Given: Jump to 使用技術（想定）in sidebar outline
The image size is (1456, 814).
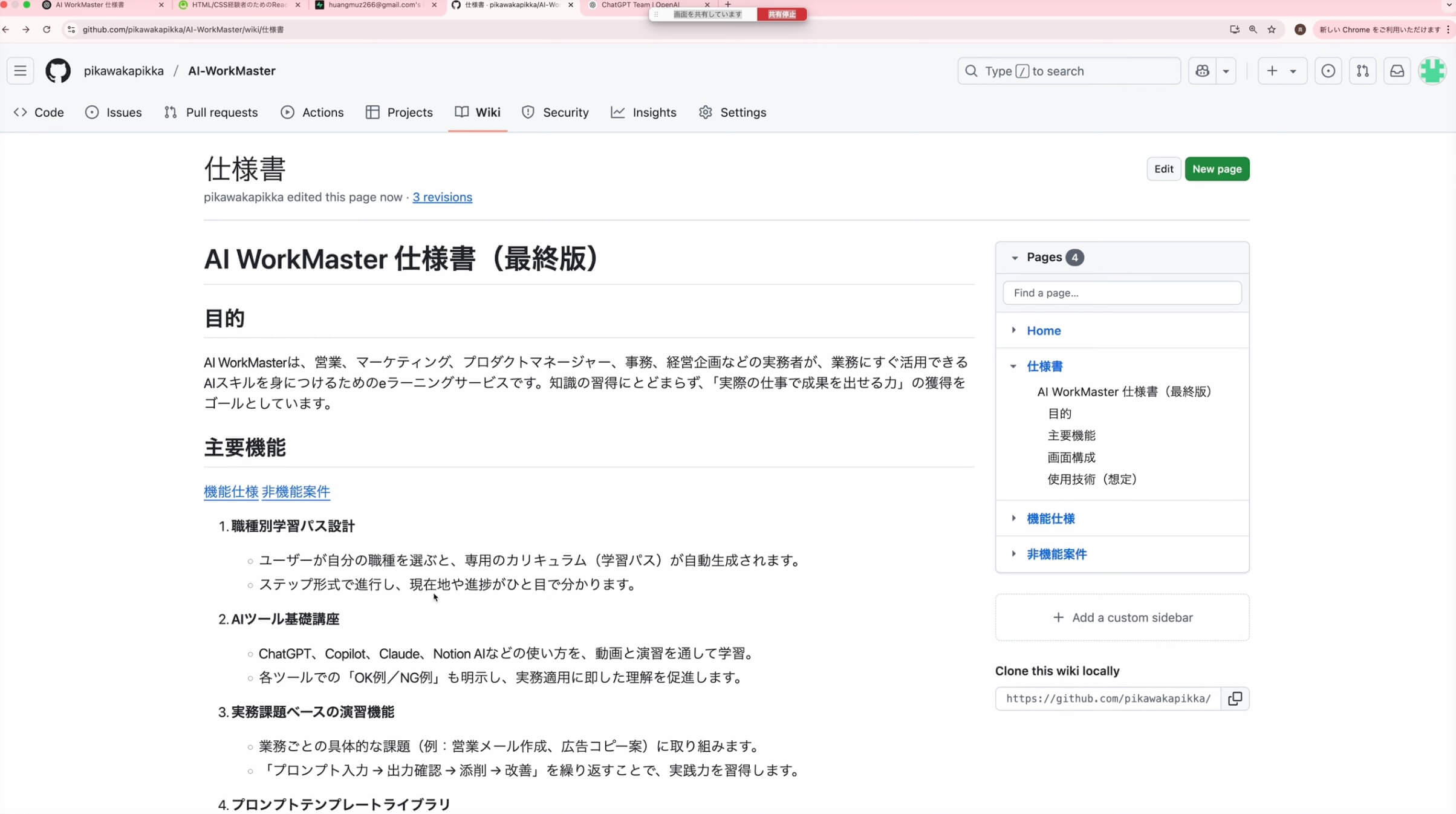Looking at the screenshot, I should pos(1092,479).
